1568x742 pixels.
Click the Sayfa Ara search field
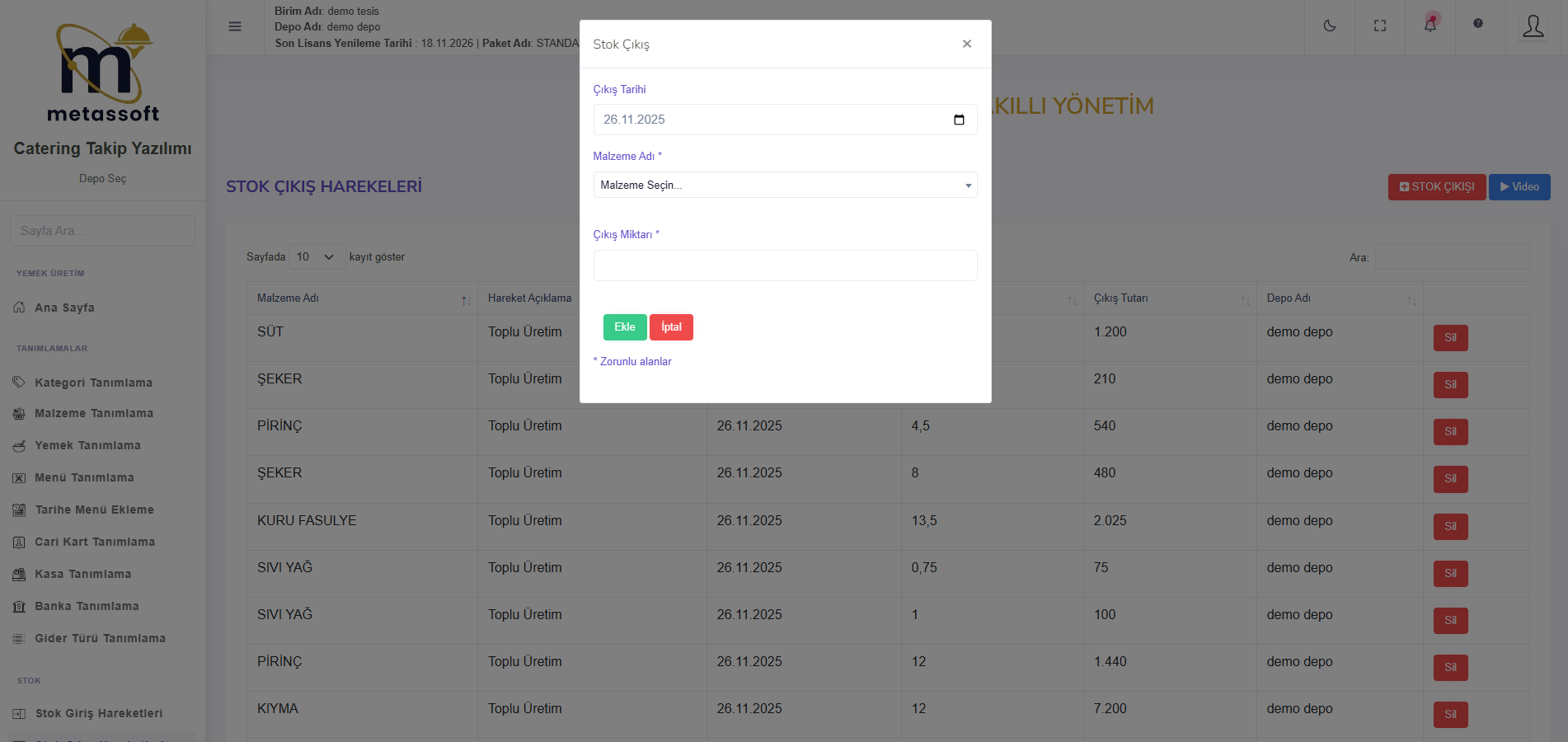(102, 231)
